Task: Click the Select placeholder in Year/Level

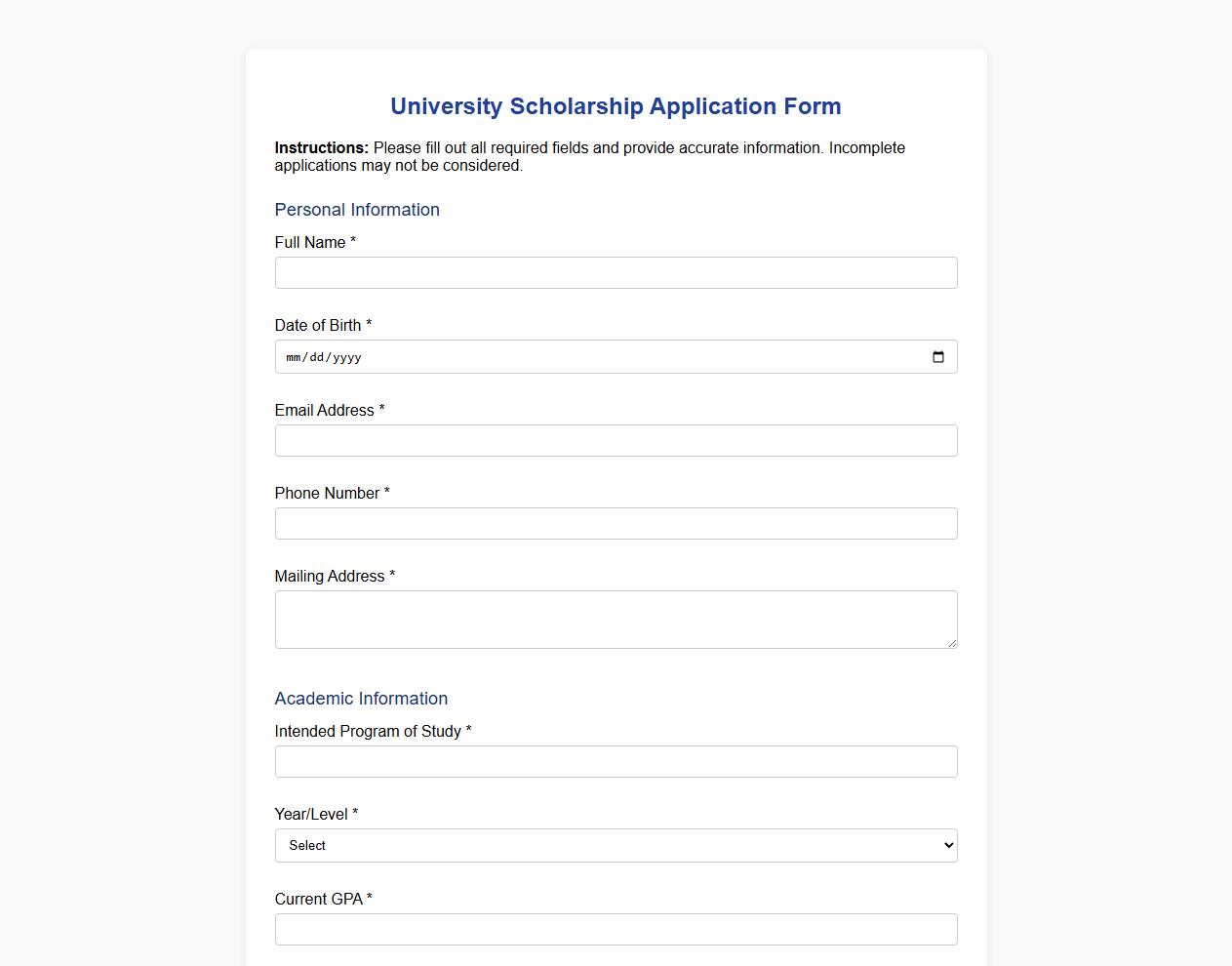Action: pos(307,845)
